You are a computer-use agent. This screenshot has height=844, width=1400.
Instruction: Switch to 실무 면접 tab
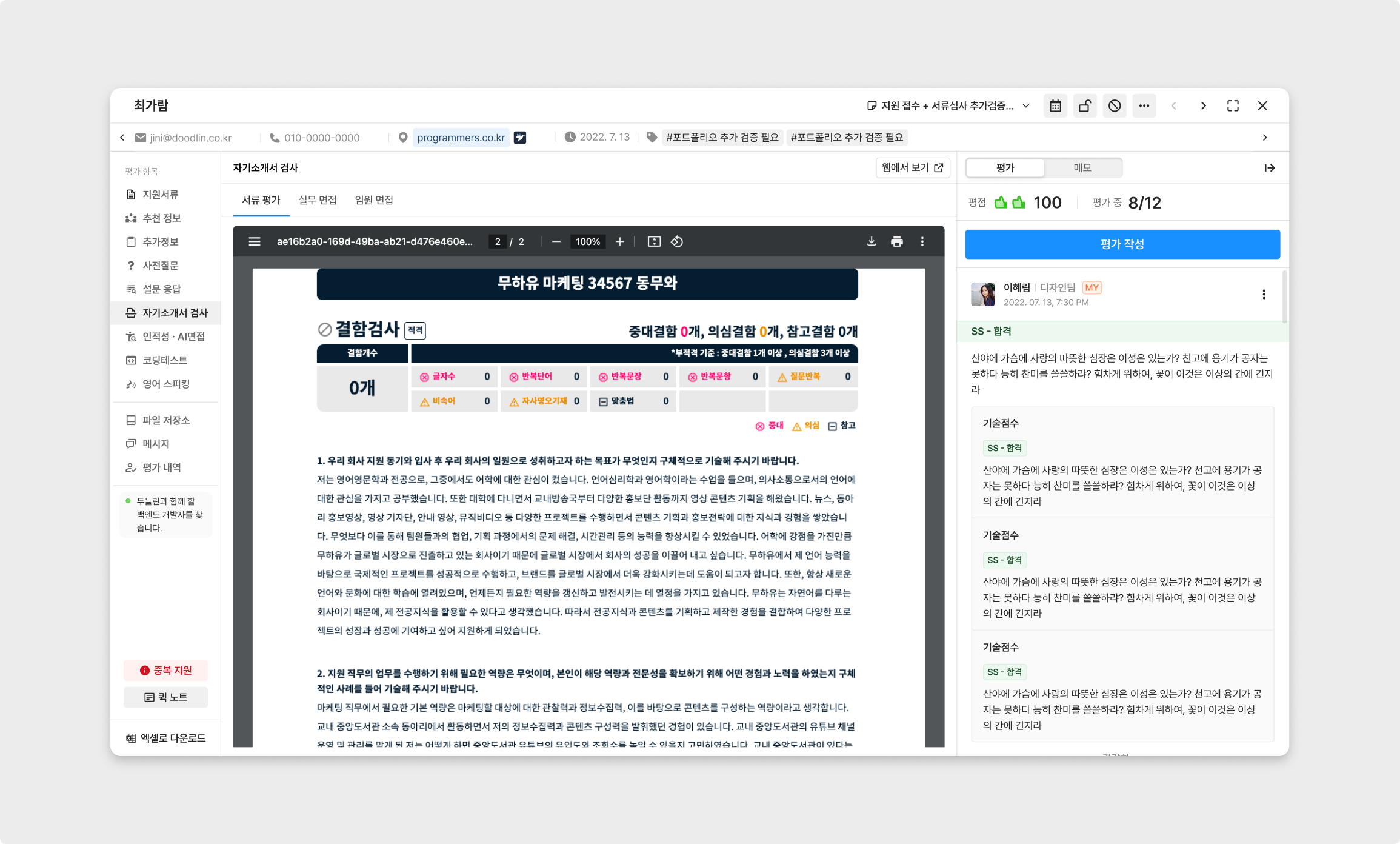coord(317,200)
